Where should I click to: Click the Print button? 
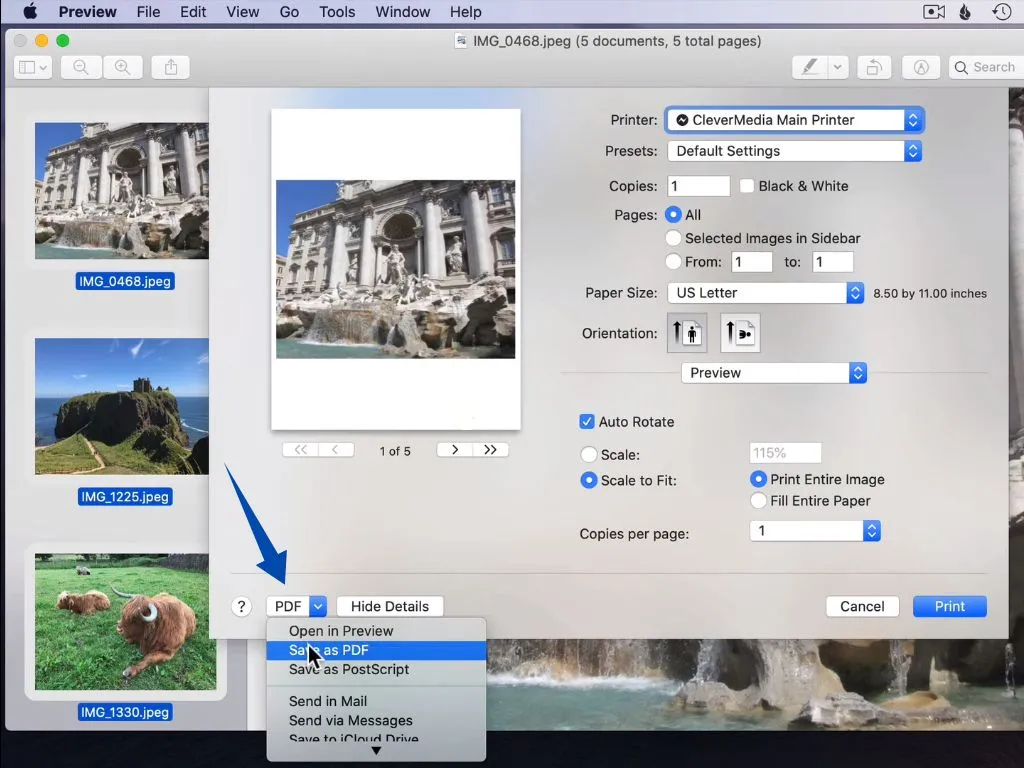949,606
